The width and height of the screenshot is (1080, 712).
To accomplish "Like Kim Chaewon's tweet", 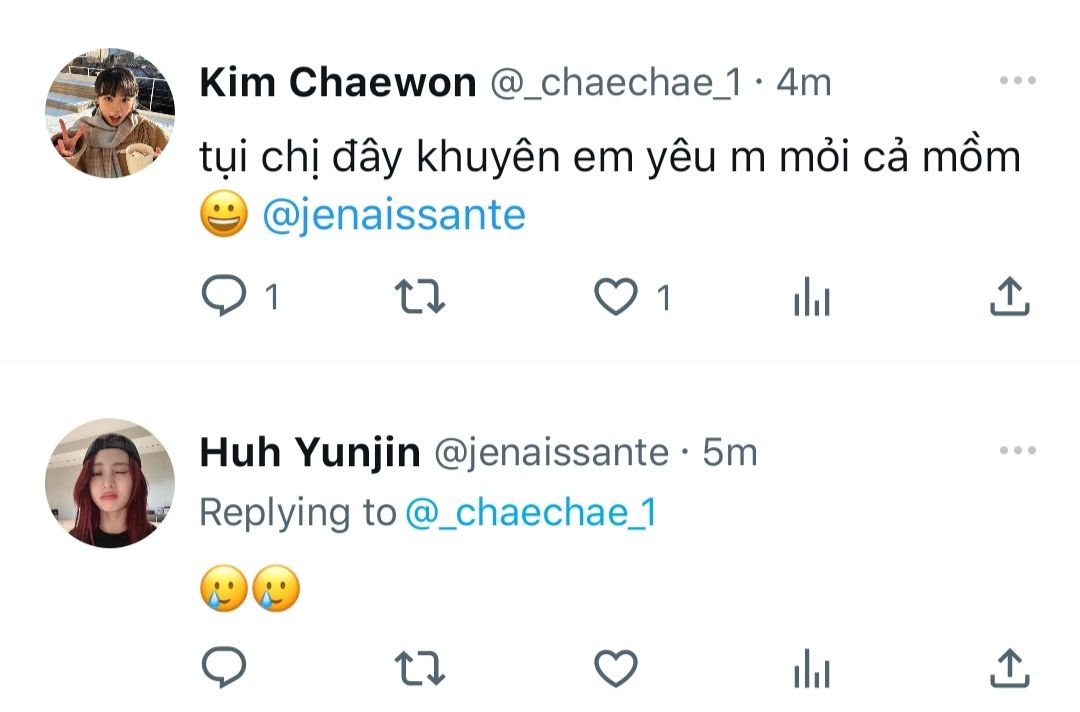I will (616, 297).
